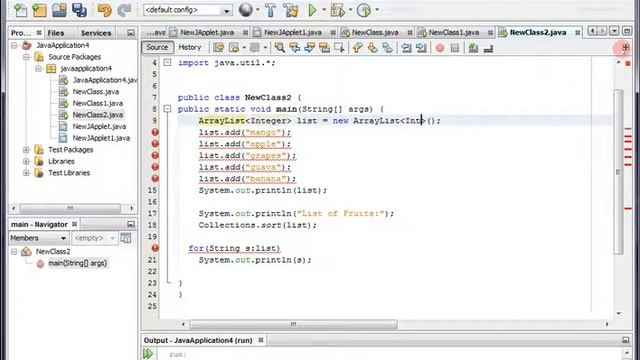Image resolution: width=640 pixels, height=360 pixels.
Task: Expand the Libraries node
Action: pos(26,161)
